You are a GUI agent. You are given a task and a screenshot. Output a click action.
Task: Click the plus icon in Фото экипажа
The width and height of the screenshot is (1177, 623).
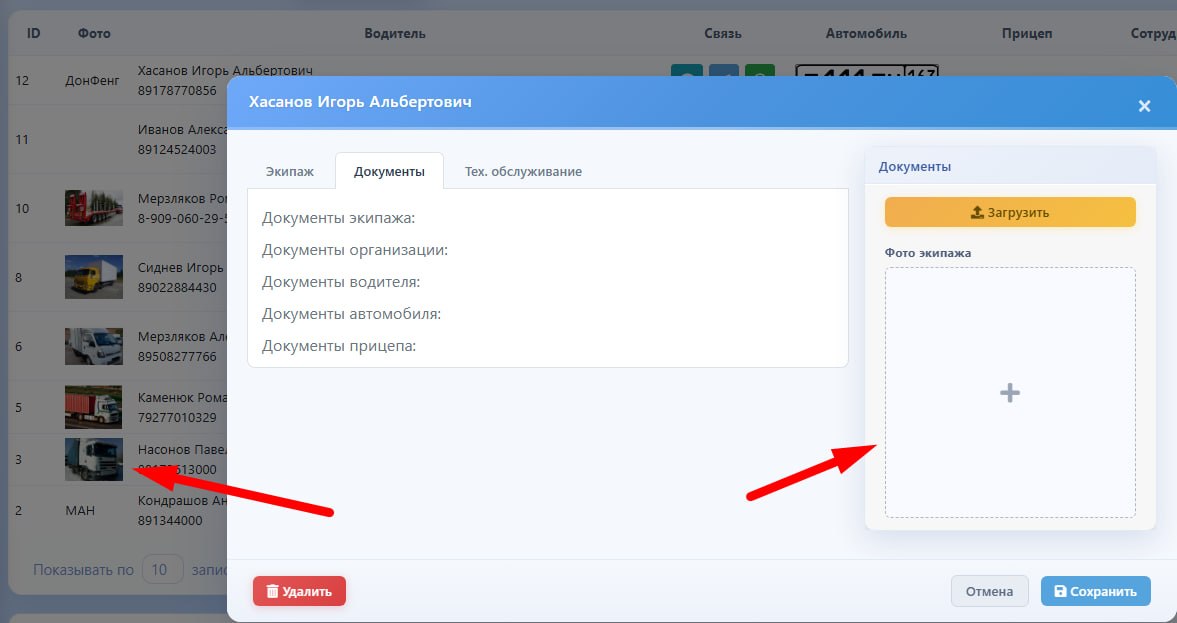1010,393
